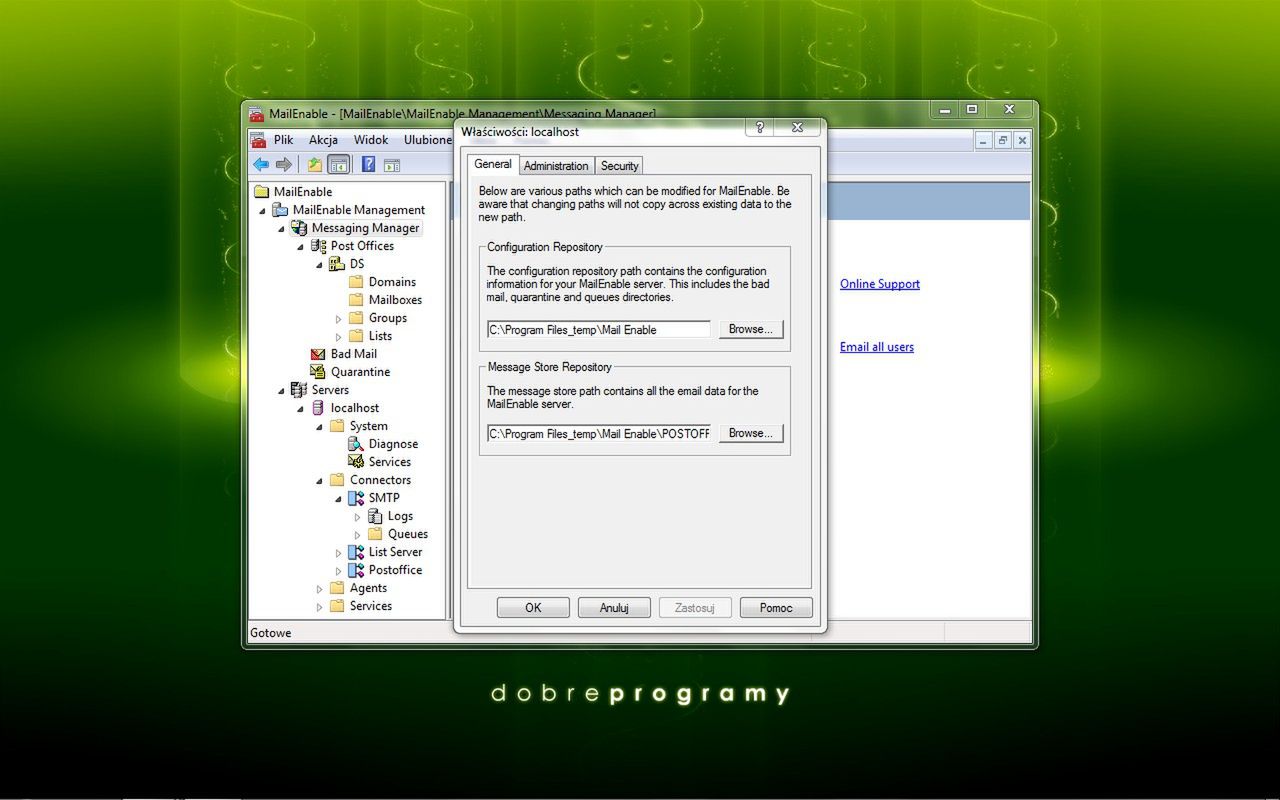
Task: Expand the List Server connector arrow
Action: click(x=339, y=552)
